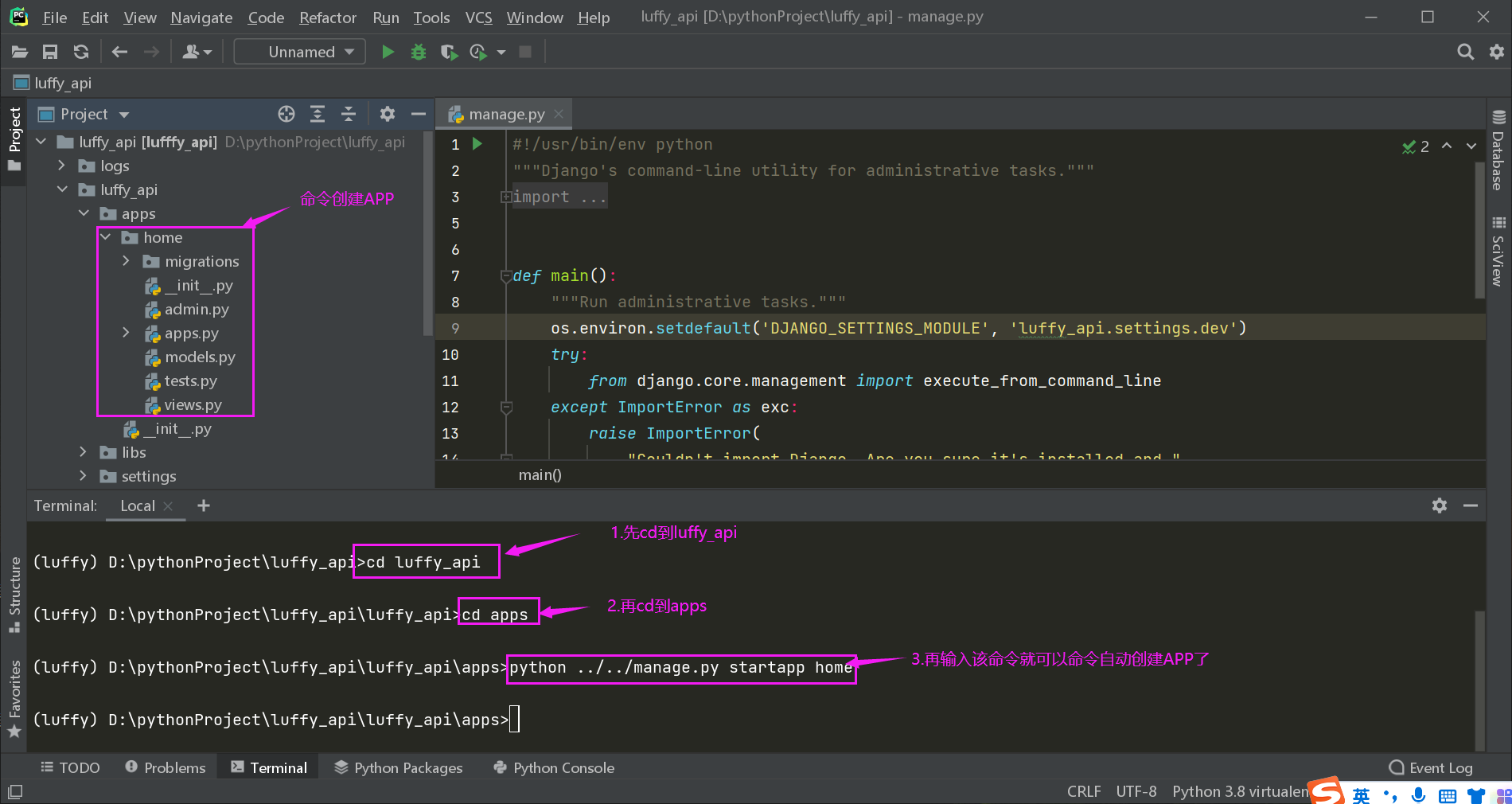Close the Local terminal tab
The image size is (1512, 804).
[x=168, y=505]
